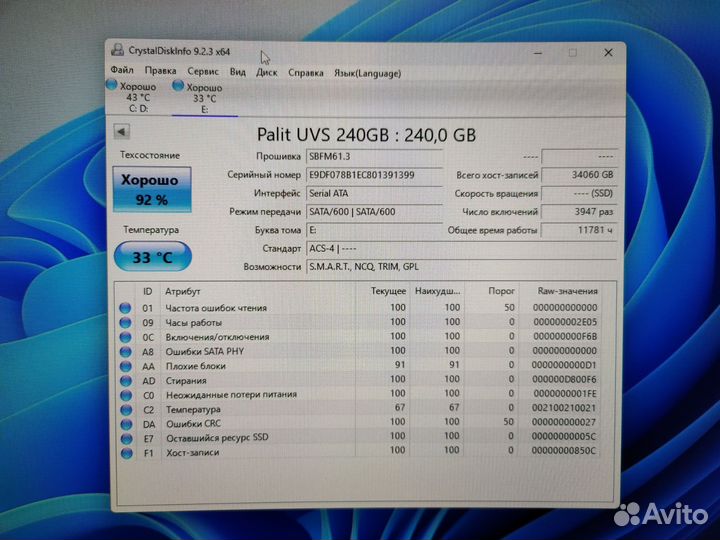Viewport: 720px width, 540px height.
Task: Click the CrystalDiskInfo title bar app icon
Action: click(x=118, y=50)
